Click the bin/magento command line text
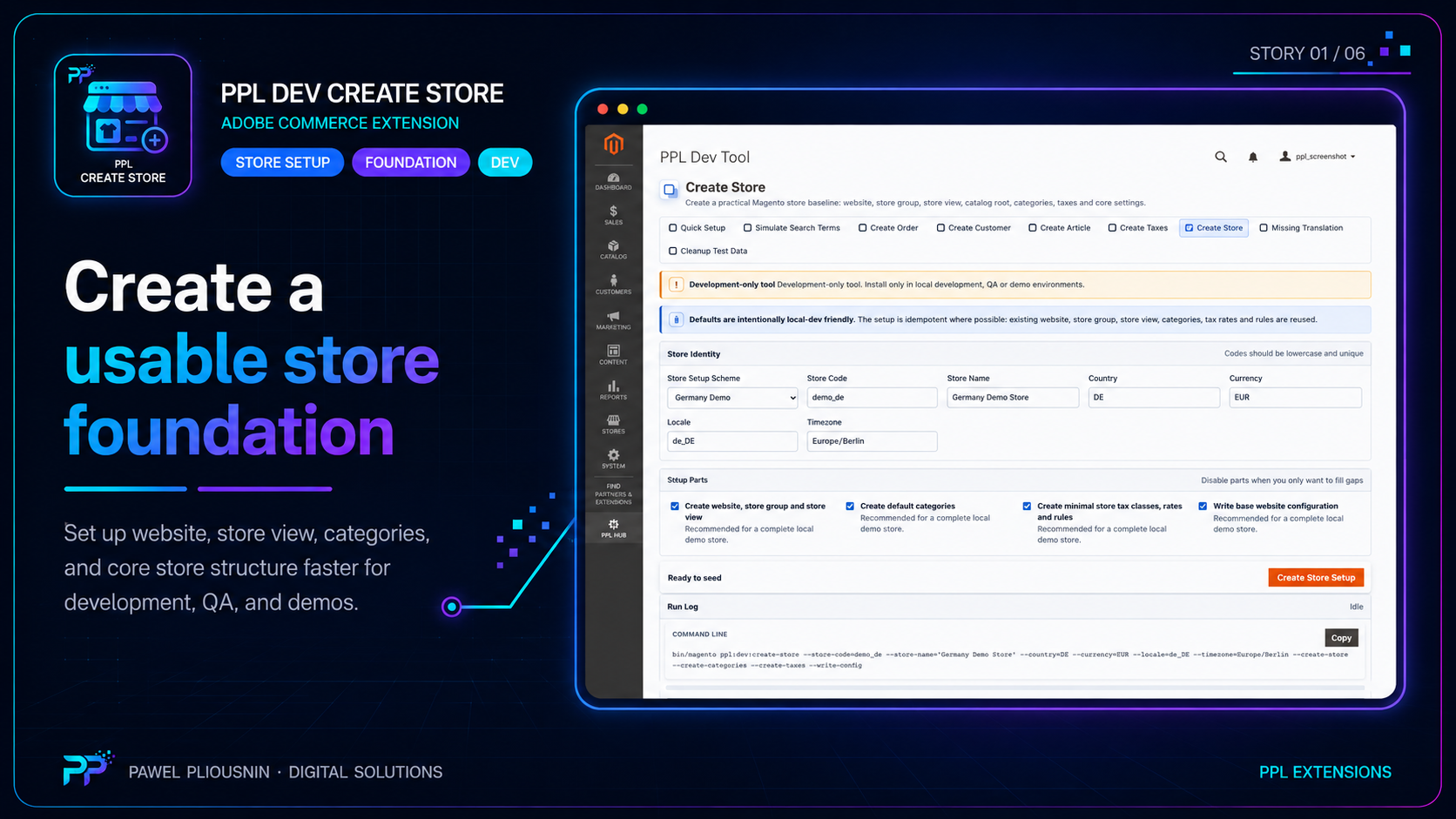The width and height of the screenshot is (1456, 819). [1009, 660]
